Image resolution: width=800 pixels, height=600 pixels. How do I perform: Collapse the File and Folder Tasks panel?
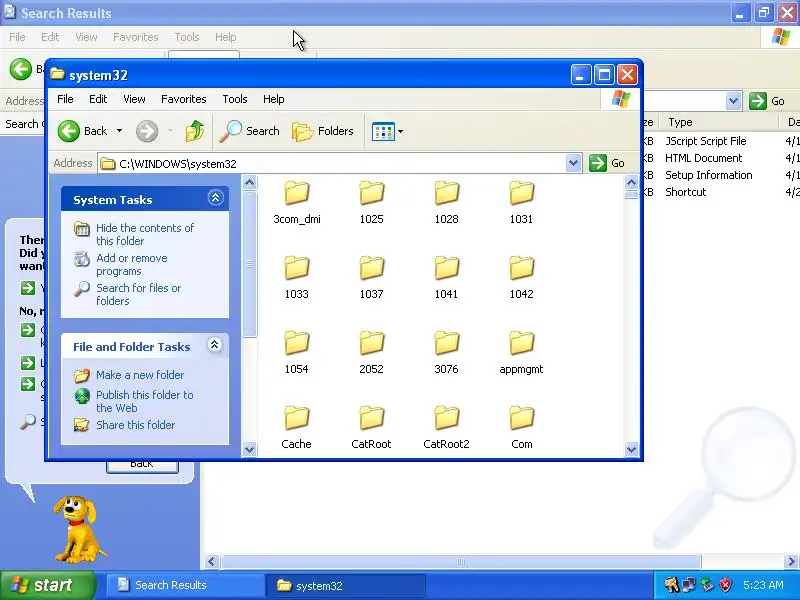(x=215, y=345)
